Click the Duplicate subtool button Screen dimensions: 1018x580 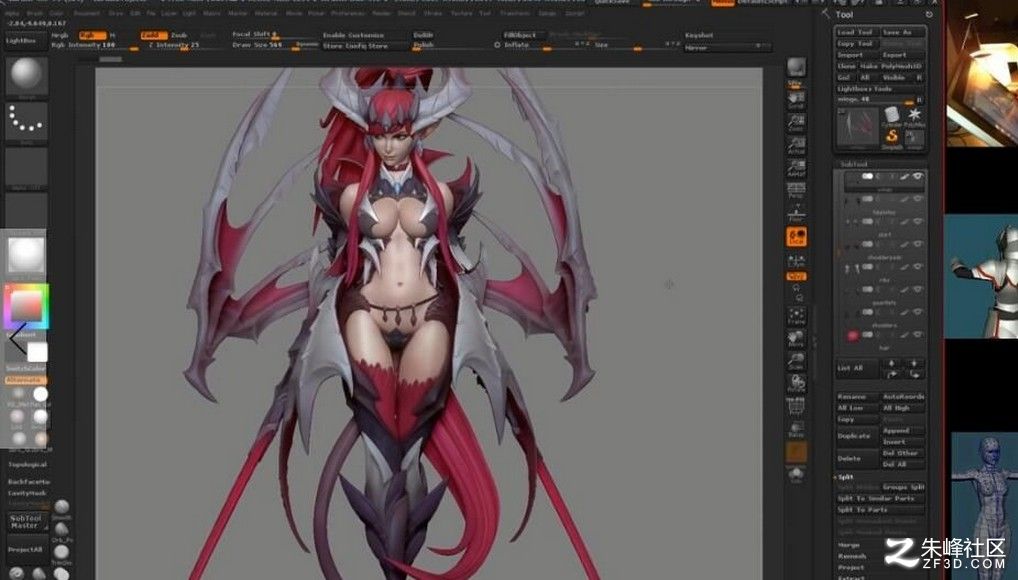857,436
